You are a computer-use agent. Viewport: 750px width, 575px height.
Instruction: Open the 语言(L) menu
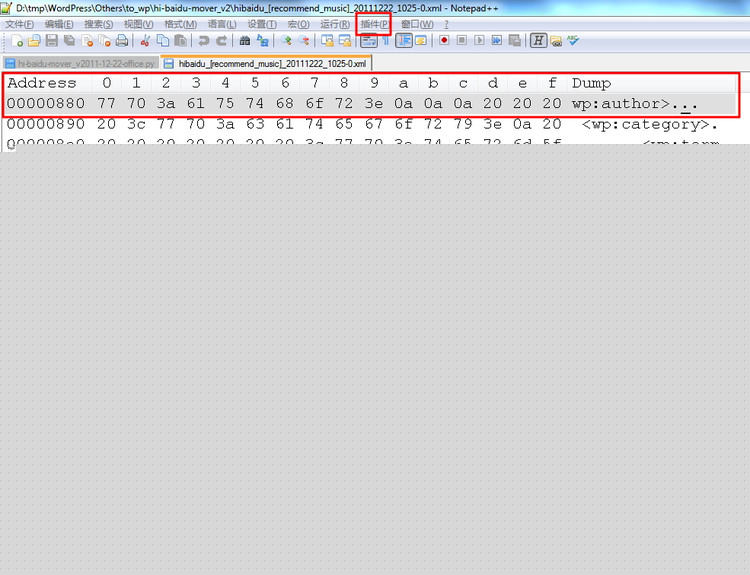(x=222, y=24)
